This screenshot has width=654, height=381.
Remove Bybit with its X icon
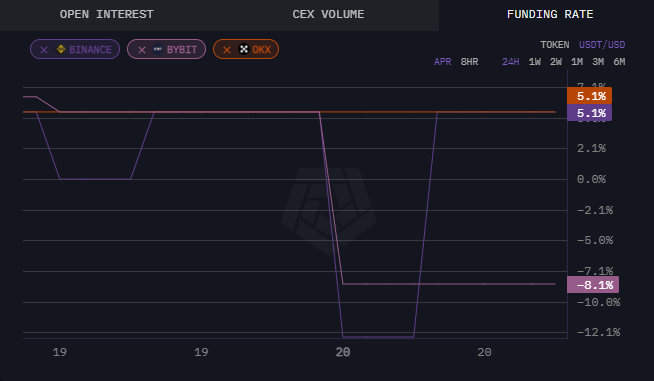[x=142, y=50]
